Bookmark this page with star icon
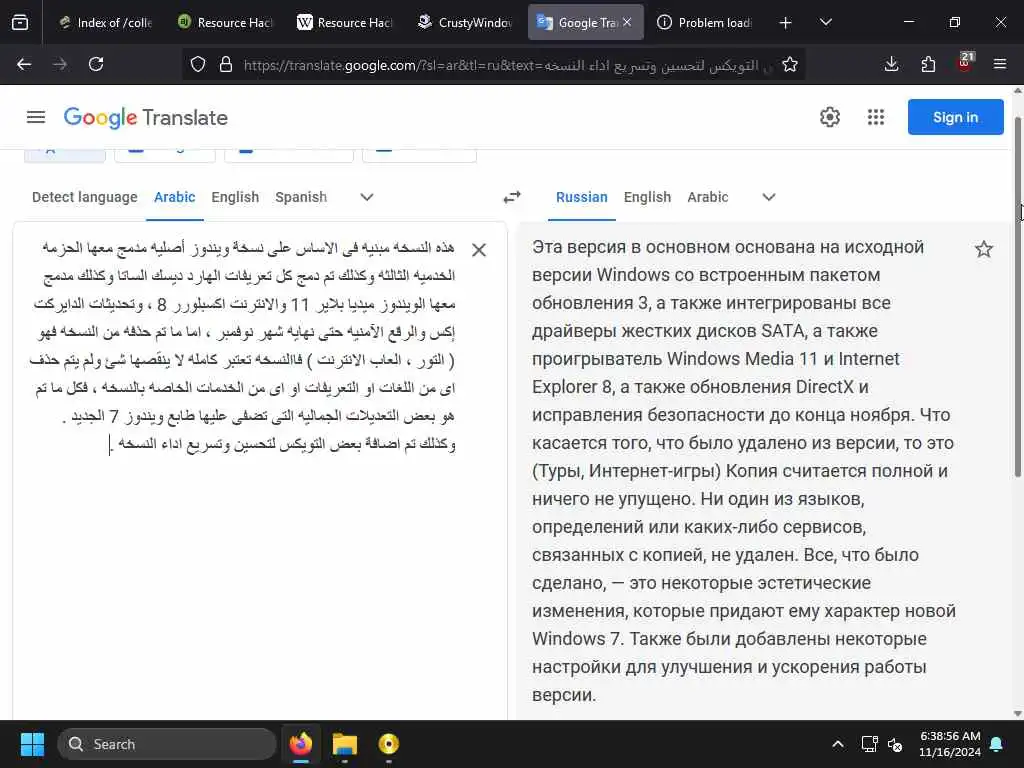This screenshot has height=768, width=1024. point(790,64)
